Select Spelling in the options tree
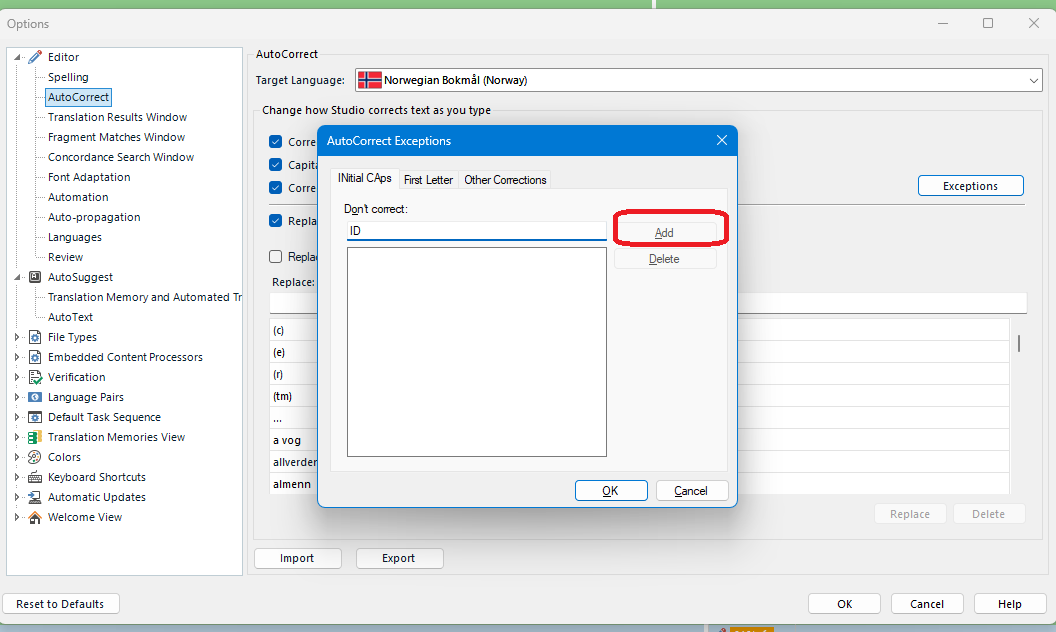The height and width of the screenshot is (632, 1056). point(68,77)
